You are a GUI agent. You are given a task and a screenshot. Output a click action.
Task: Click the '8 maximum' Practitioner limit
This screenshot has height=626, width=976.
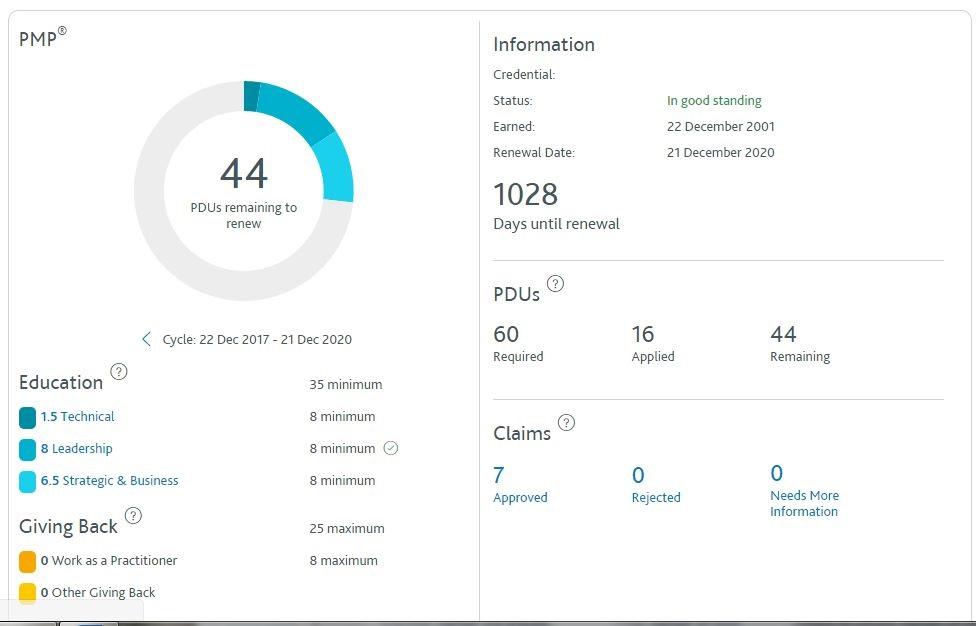click(344, 560)
